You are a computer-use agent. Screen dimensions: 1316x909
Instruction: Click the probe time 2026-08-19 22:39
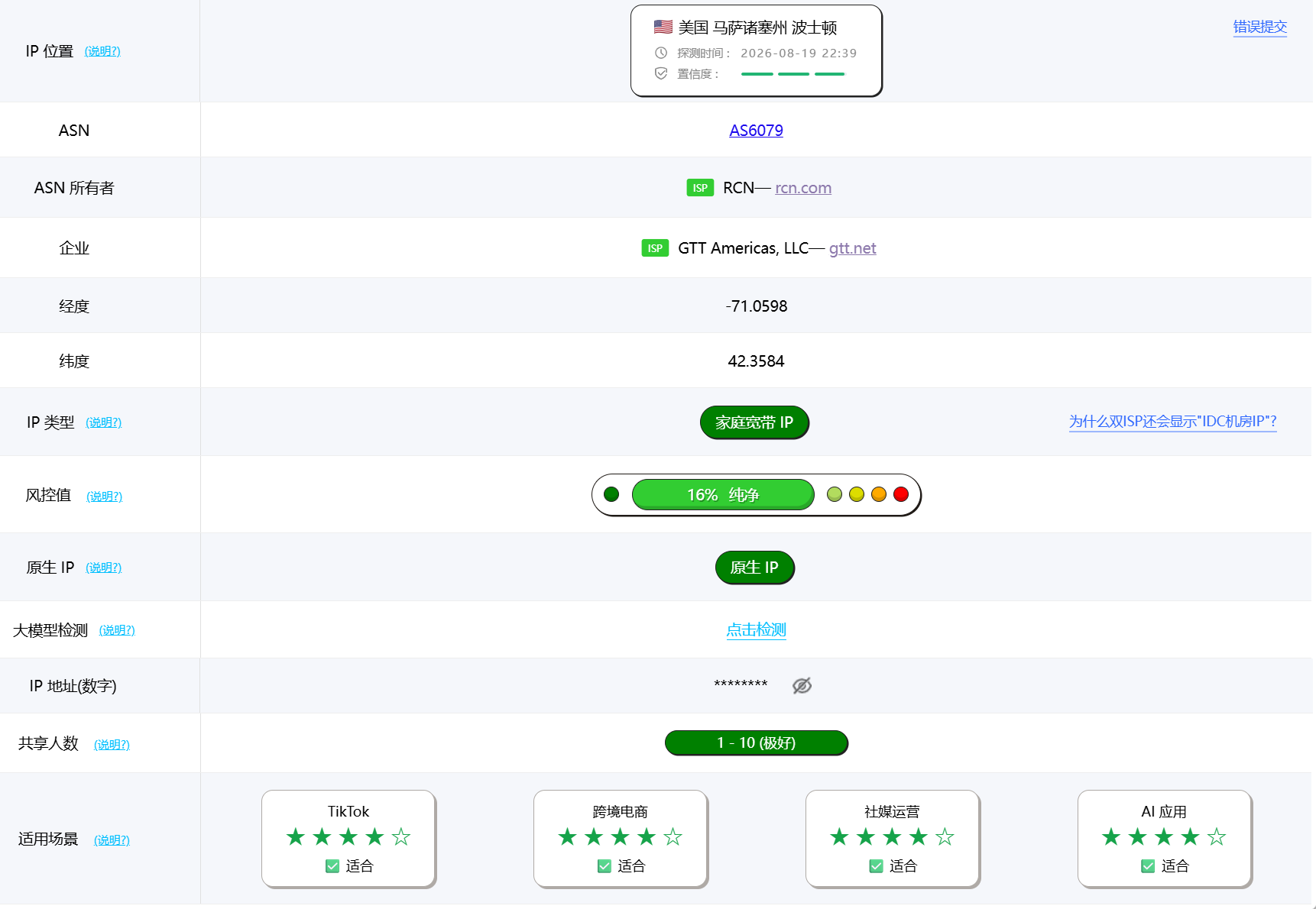click(799, 53)
